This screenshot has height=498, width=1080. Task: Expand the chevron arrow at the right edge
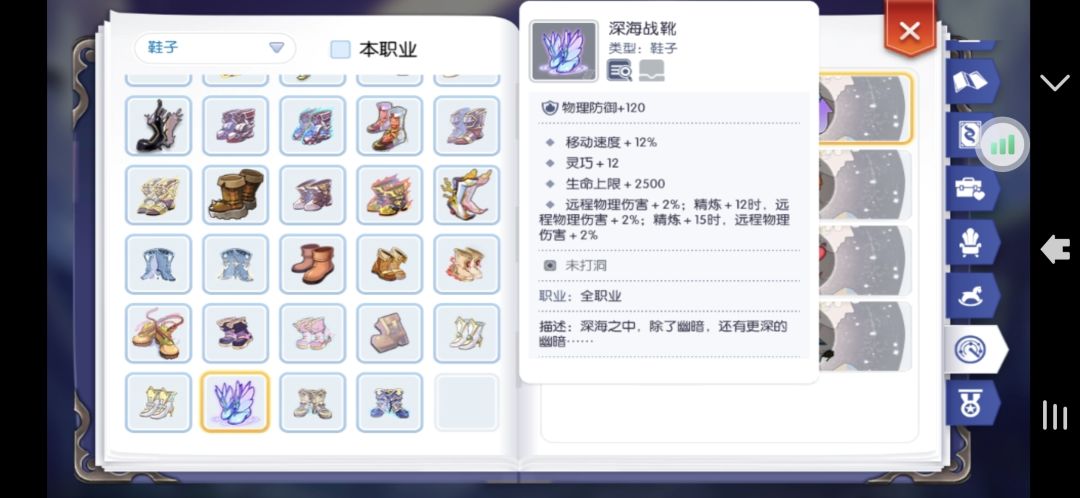[x=1055, y=83]
